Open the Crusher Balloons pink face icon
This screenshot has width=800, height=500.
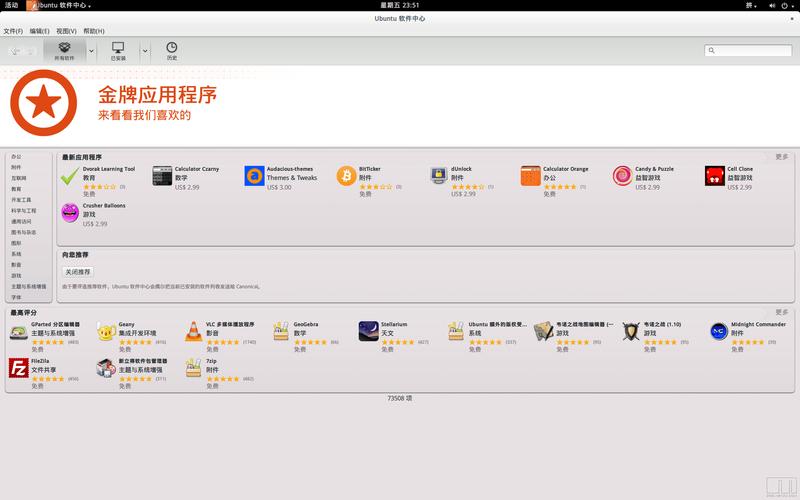tap(70, 212)
